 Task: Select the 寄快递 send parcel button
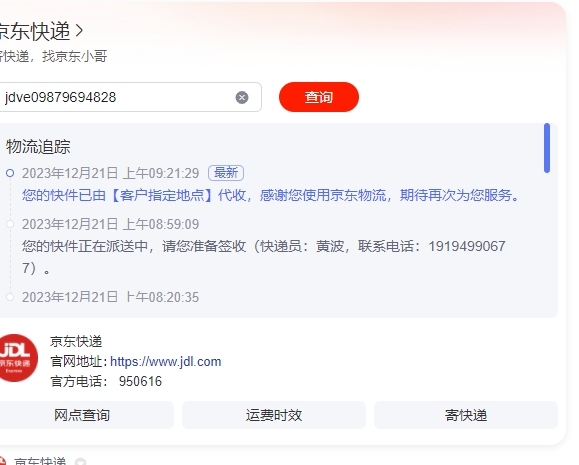point(466,415)
